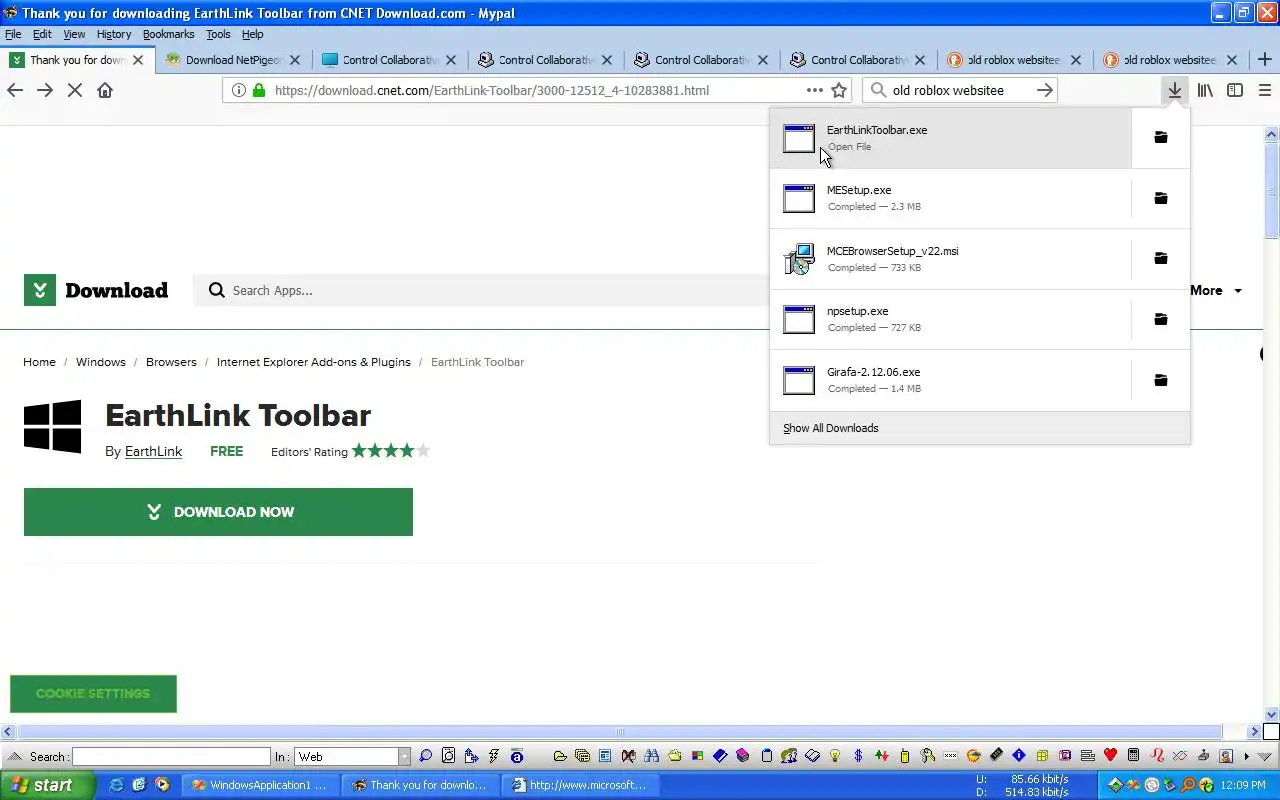
Task: Expand the bottom toolbar overflow arrow
Action: pyautogui.click(x=1246, y=756)
